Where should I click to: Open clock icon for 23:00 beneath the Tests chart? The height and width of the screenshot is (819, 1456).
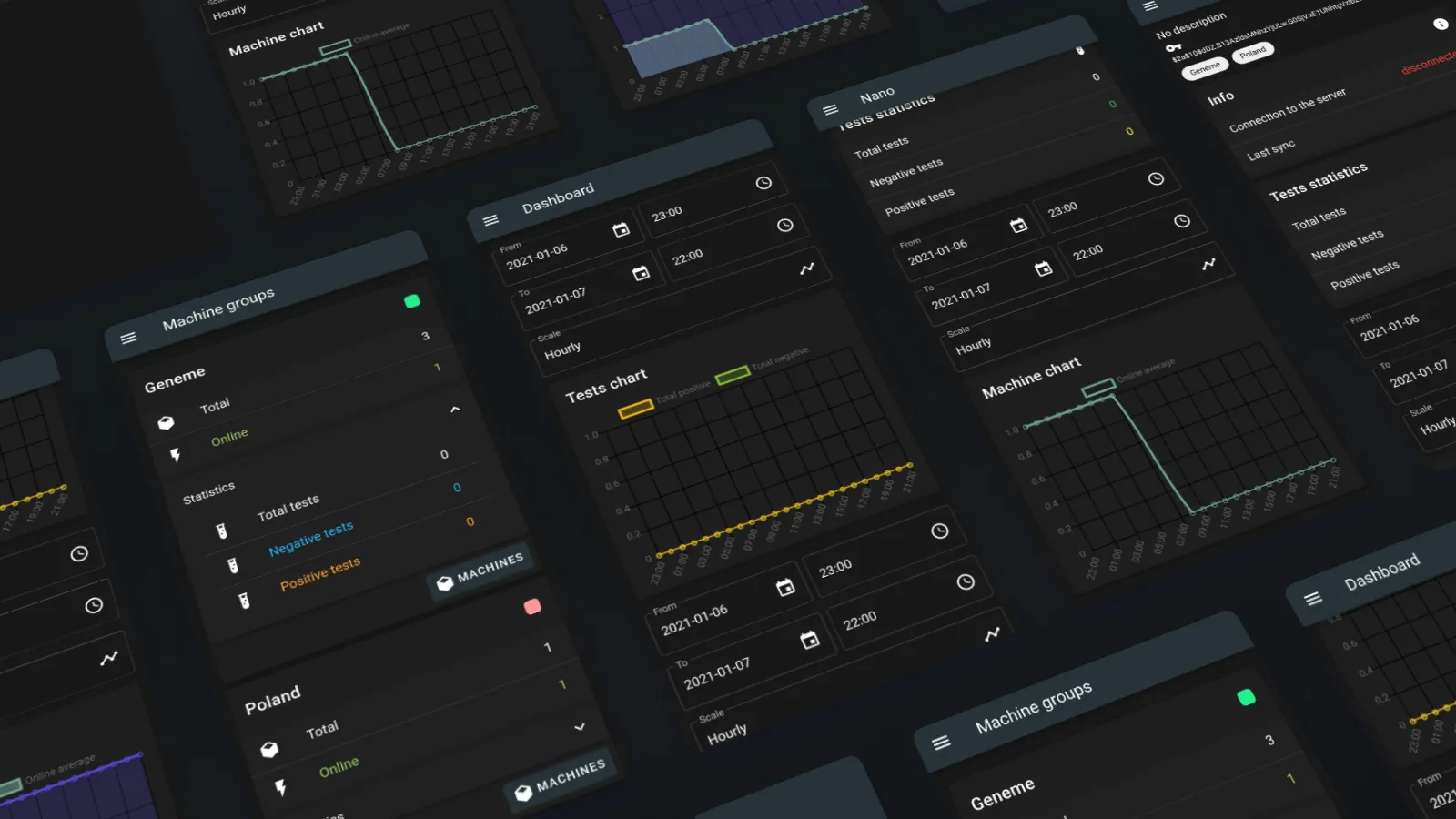point(939,531)
